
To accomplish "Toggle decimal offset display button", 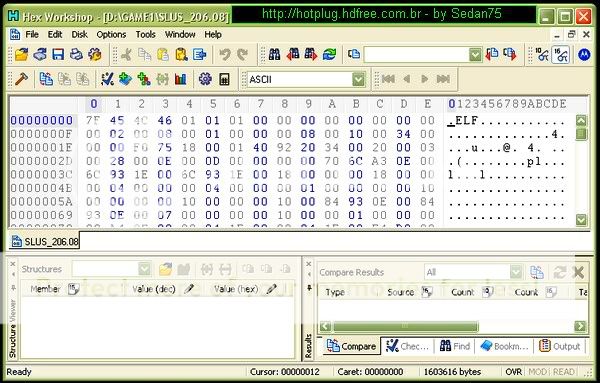I will pyautogui.click(x=542, y=55).
